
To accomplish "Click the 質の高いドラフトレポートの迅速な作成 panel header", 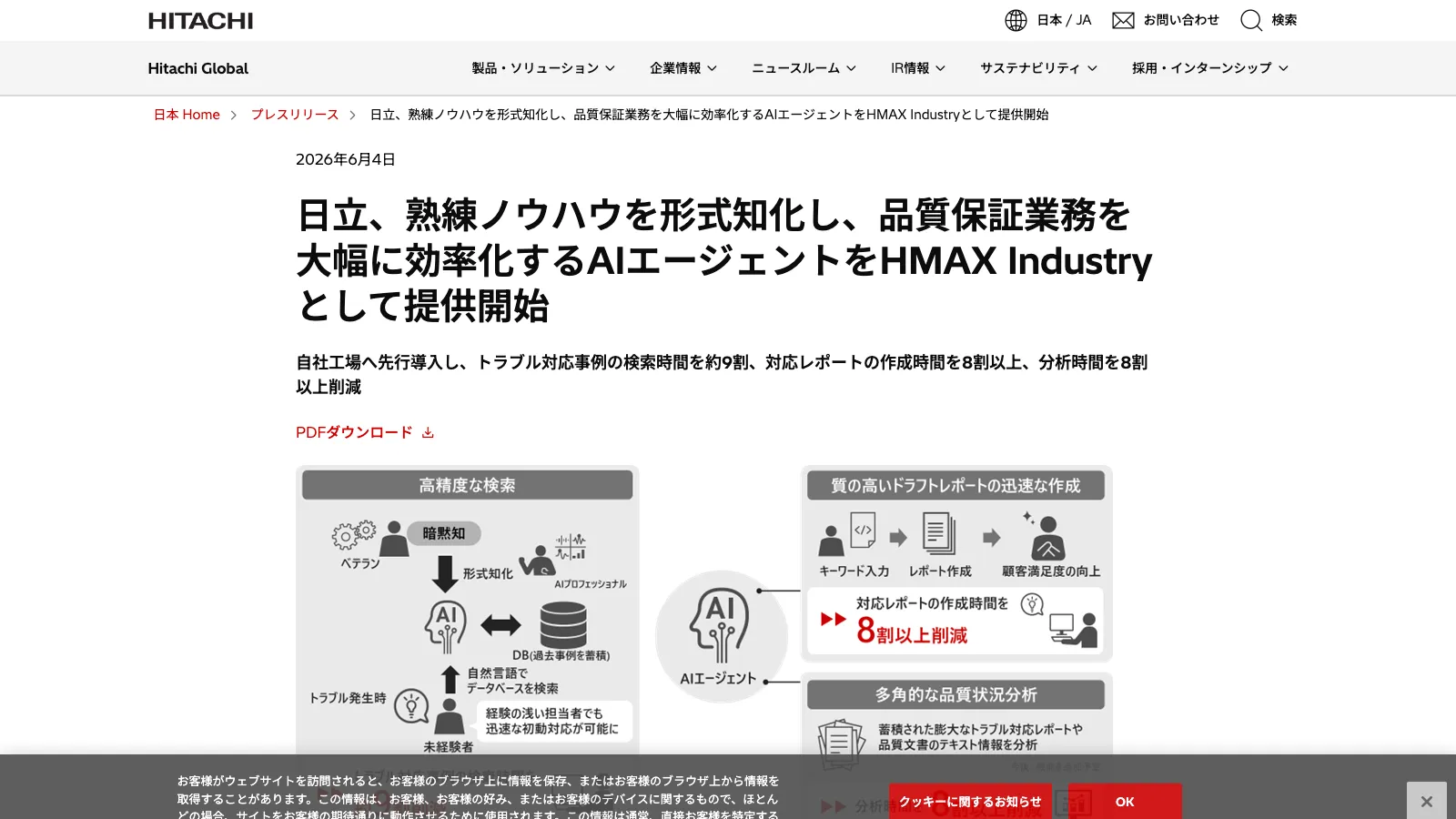I will coord(955,486).
